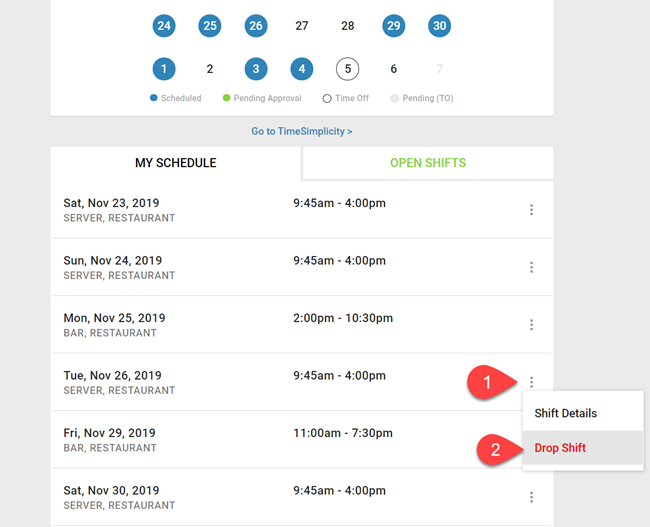Click three-dot menu for Tue, Nov 26 shift
The image size is (650, 527).
pos(531,382)
